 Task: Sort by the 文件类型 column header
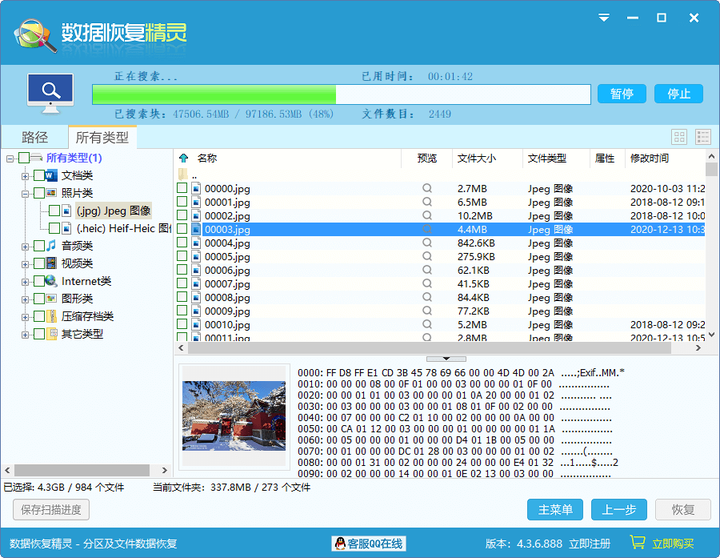coord(547,158)
